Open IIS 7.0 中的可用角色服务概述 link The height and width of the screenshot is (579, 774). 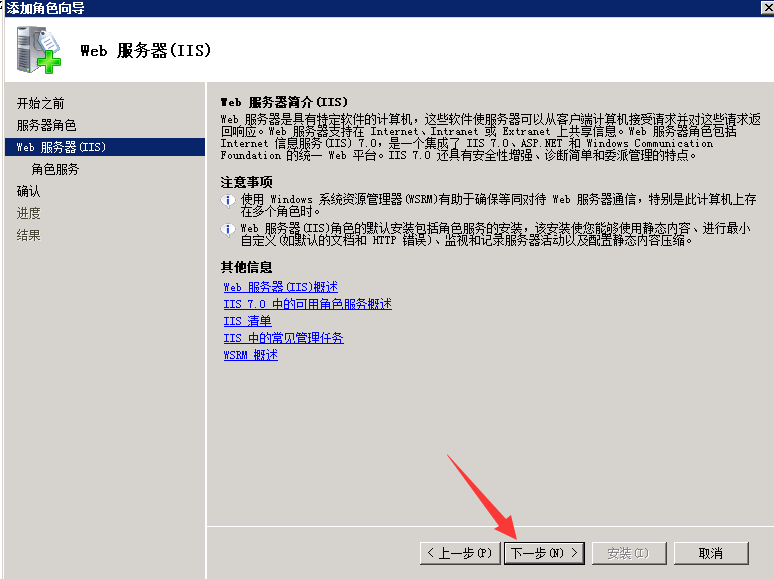[x=308, y=304]
